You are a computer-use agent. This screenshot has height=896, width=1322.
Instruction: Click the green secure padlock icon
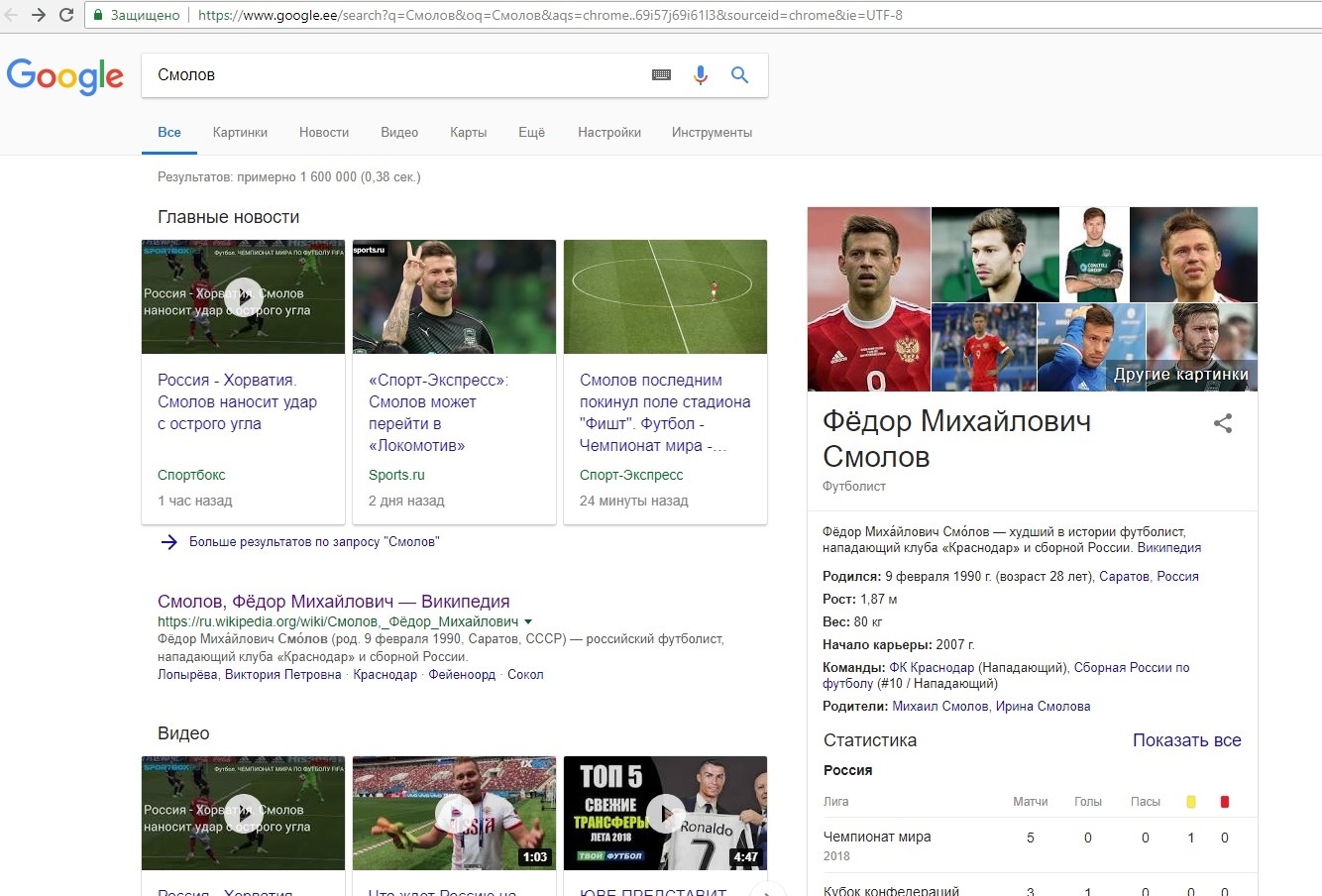[98, 15]
